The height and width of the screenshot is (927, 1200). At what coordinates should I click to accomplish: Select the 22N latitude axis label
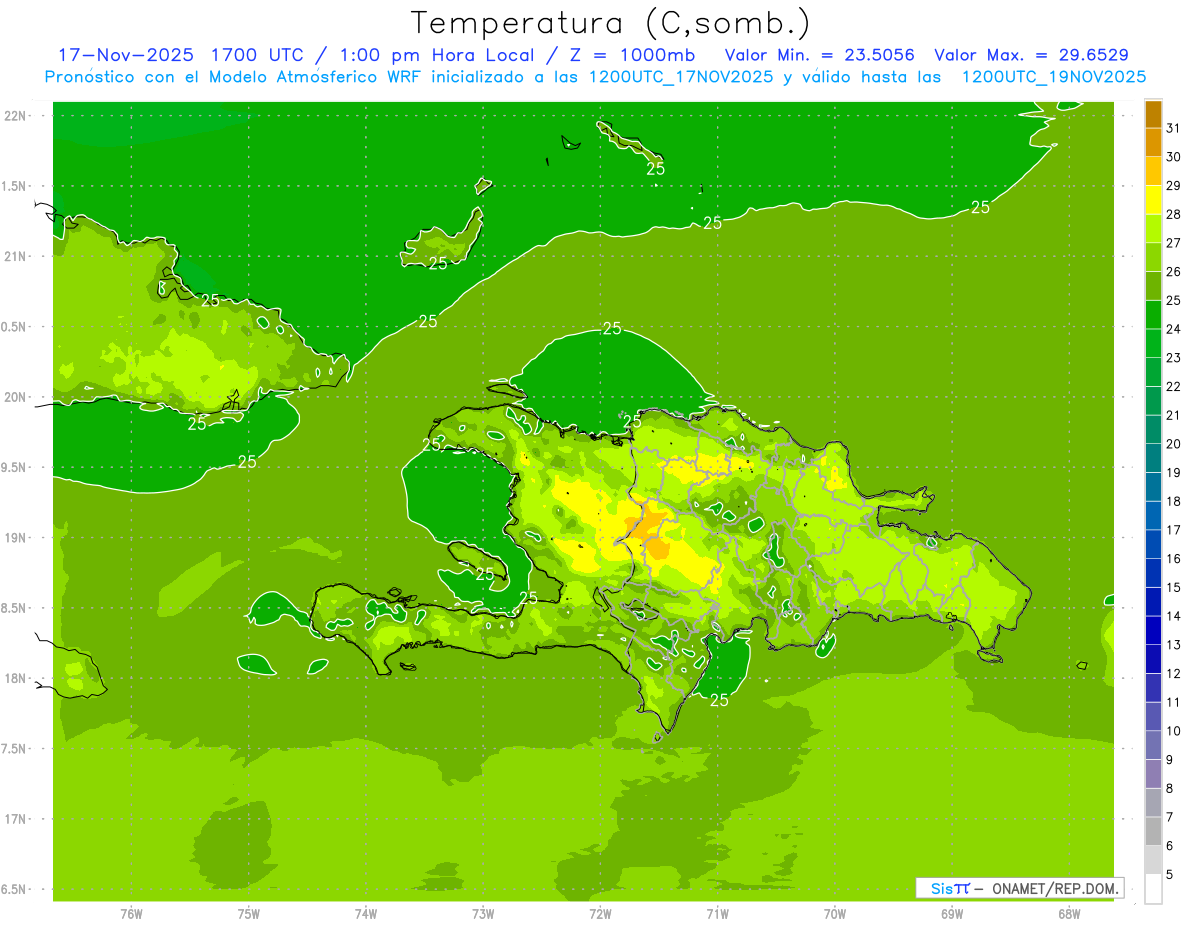(x=16, y=116)
